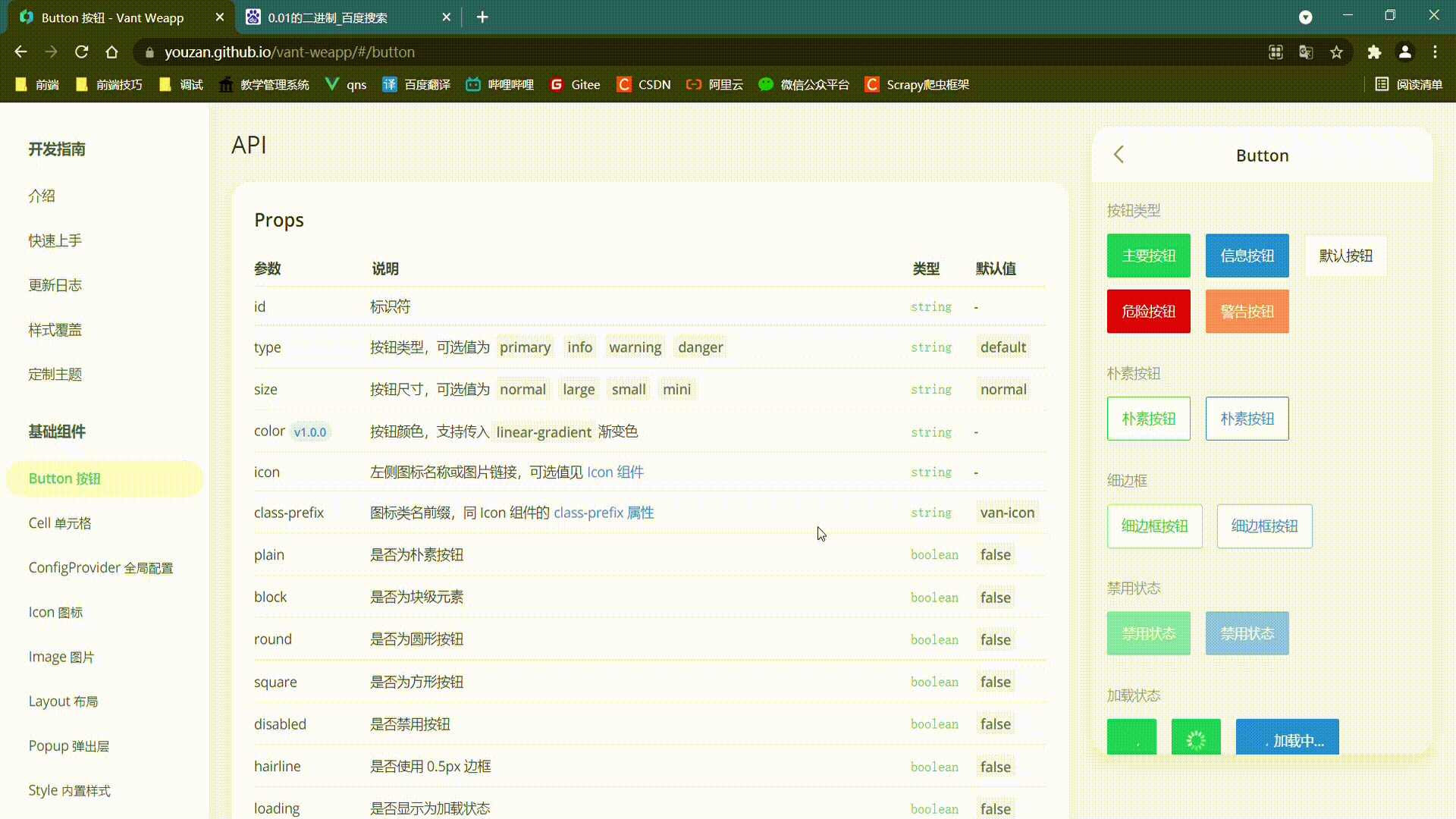Viewport: 1456px width, 819px height.
Task: Go back using browser back arrow
Action: (x=20, y=52)
